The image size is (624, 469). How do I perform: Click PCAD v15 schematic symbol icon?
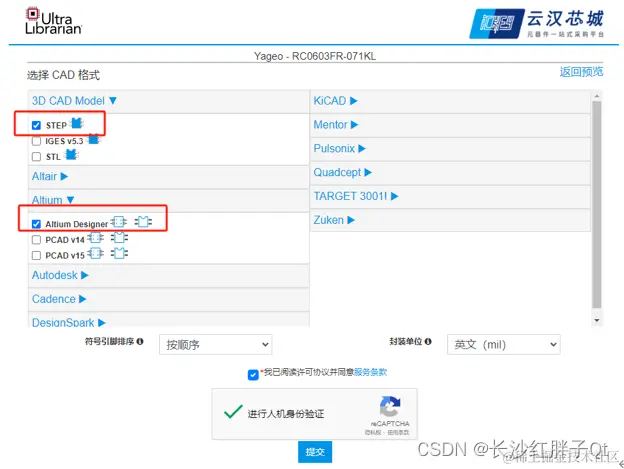96,253
